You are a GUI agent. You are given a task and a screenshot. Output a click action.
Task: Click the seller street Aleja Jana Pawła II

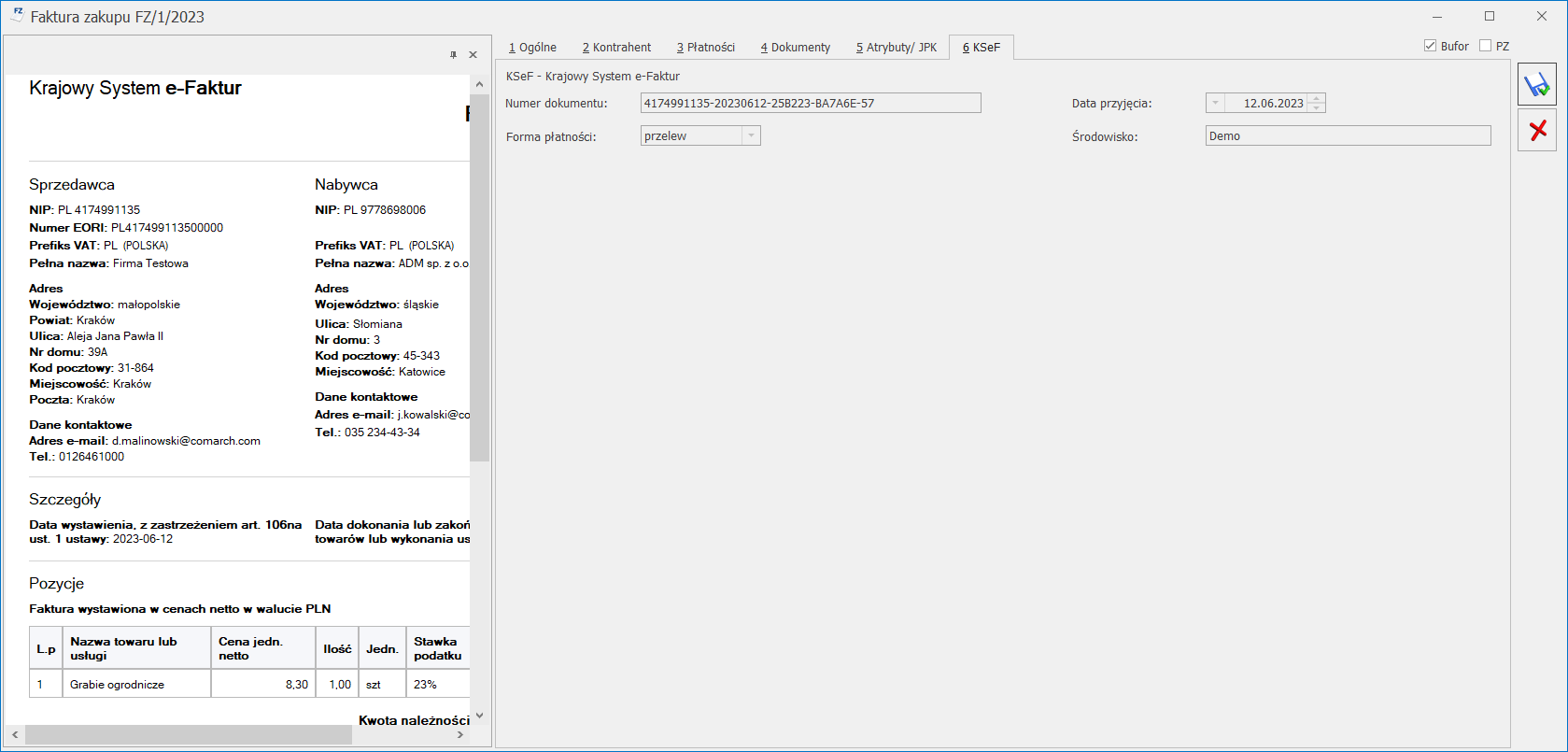115,336
